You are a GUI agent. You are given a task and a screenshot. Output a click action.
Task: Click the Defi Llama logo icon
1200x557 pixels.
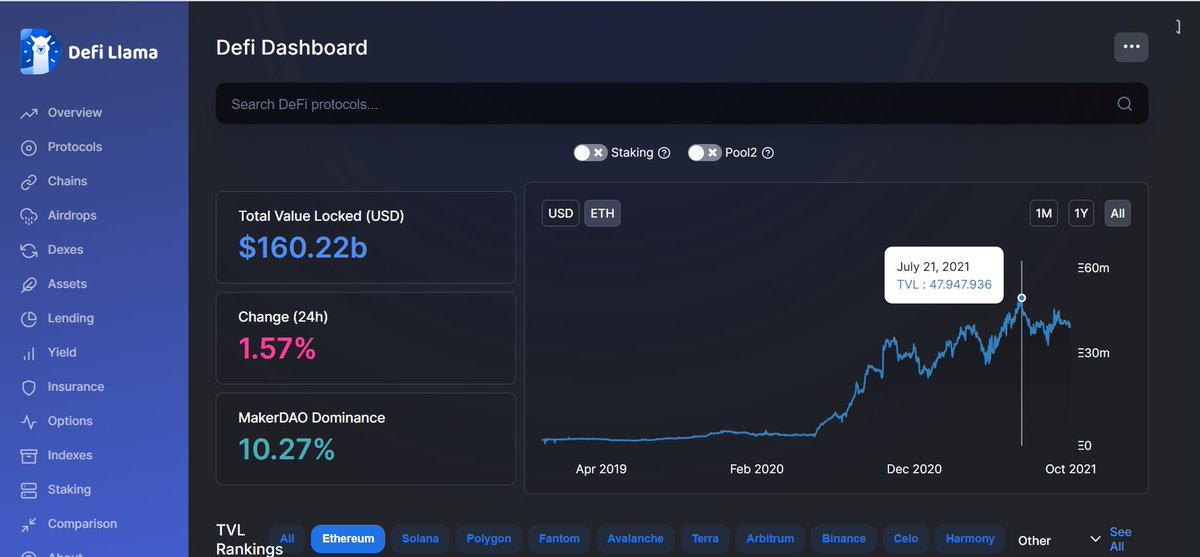[x=40, y=52]
